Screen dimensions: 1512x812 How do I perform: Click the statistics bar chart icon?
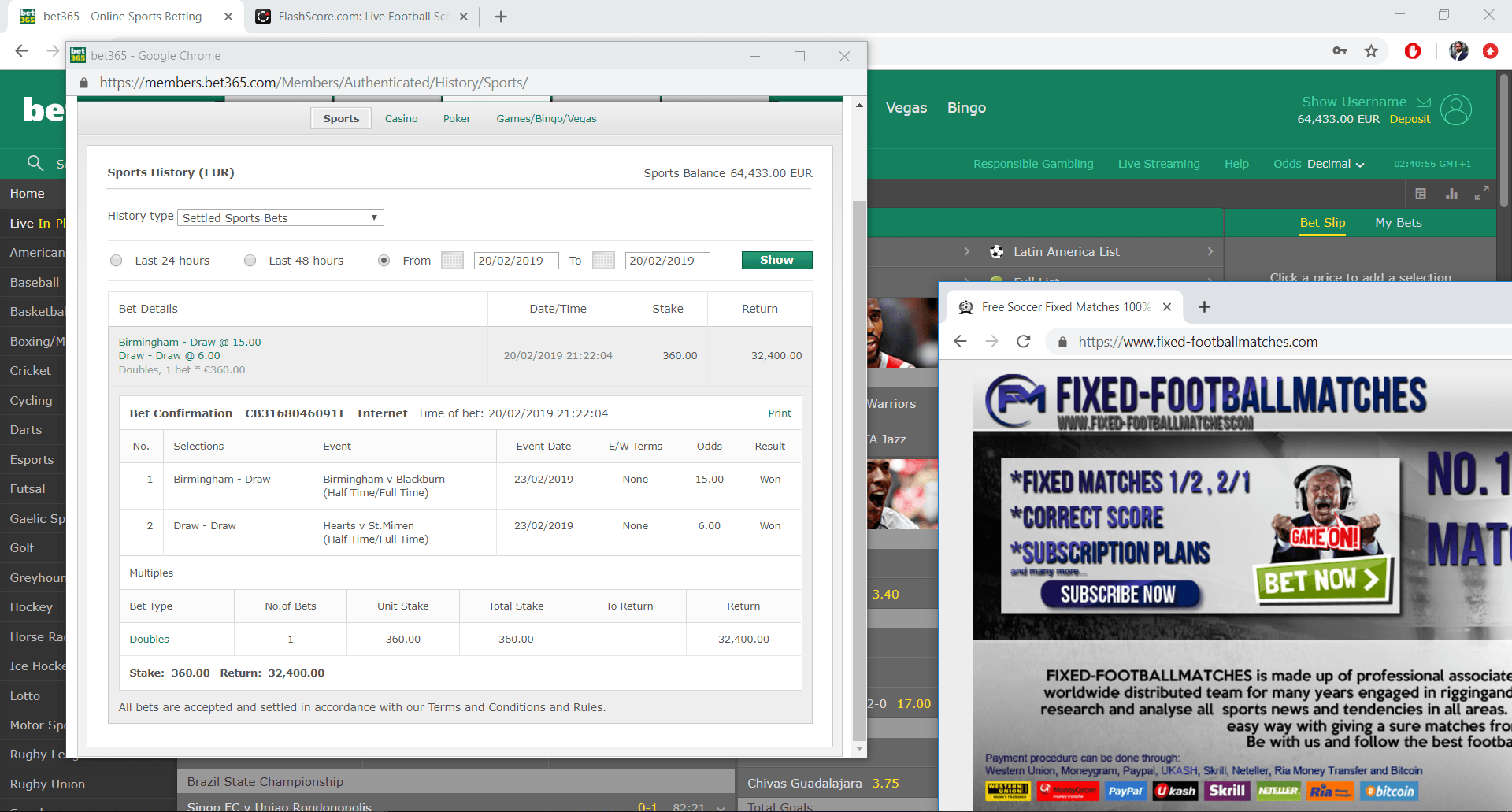pyautogui.click(x=1451, y=194)
